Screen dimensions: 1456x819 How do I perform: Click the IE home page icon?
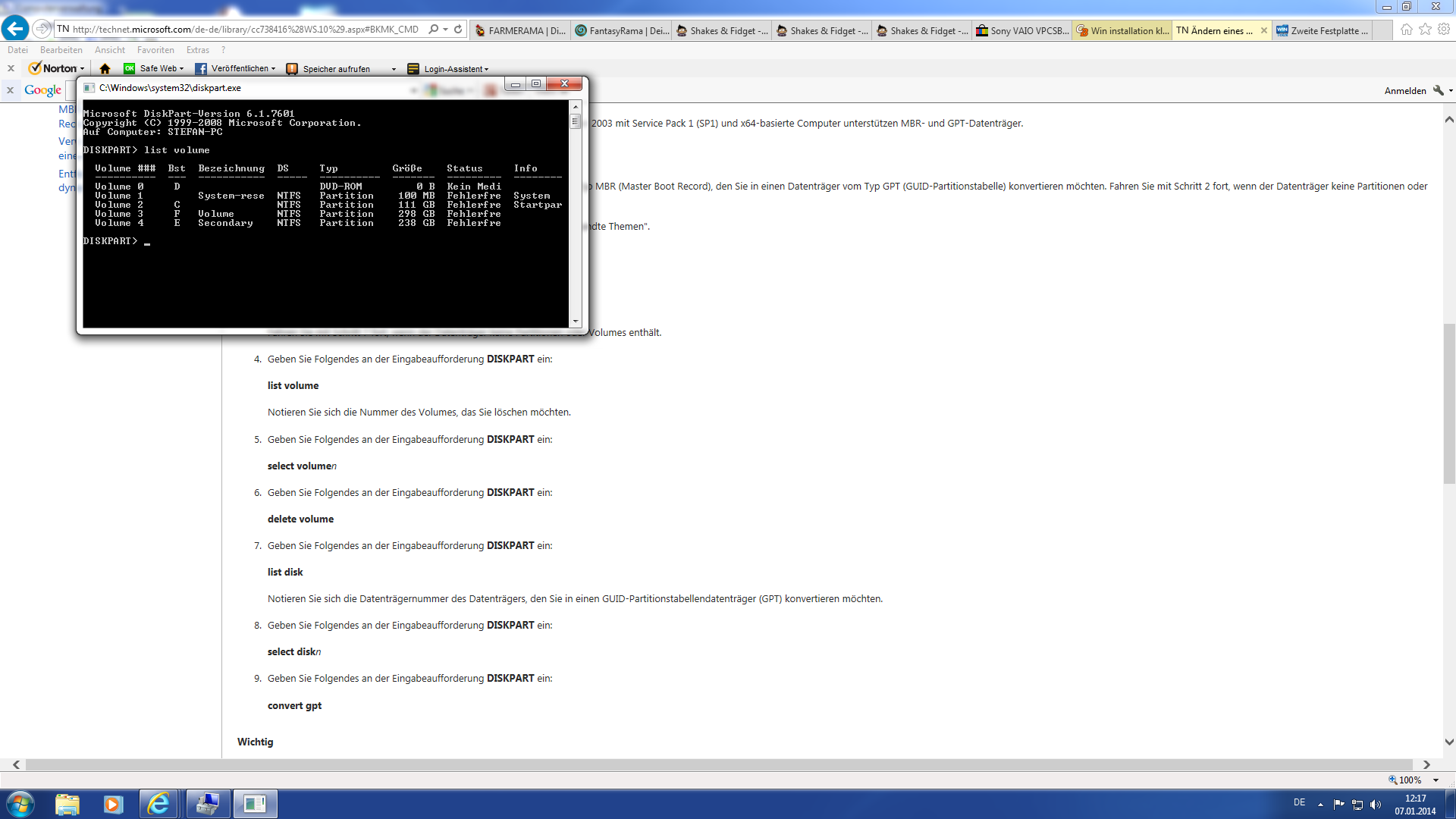(x=1406, y=29)
